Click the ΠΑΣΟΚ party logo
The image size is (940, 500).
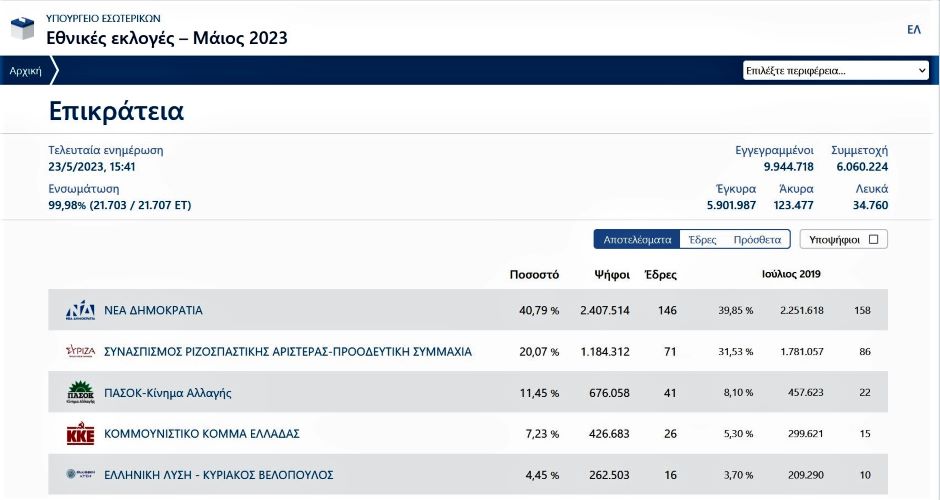click(x=80, y=393)
